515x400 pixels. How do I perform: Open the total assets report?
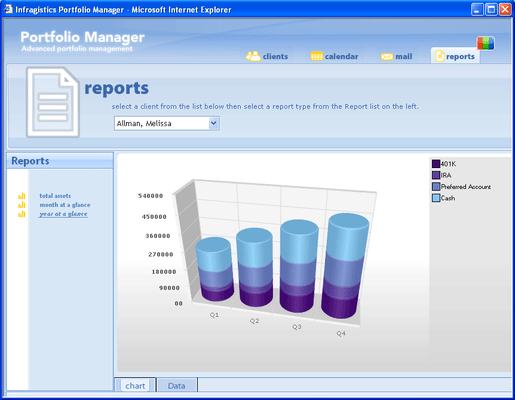point(55,196)
